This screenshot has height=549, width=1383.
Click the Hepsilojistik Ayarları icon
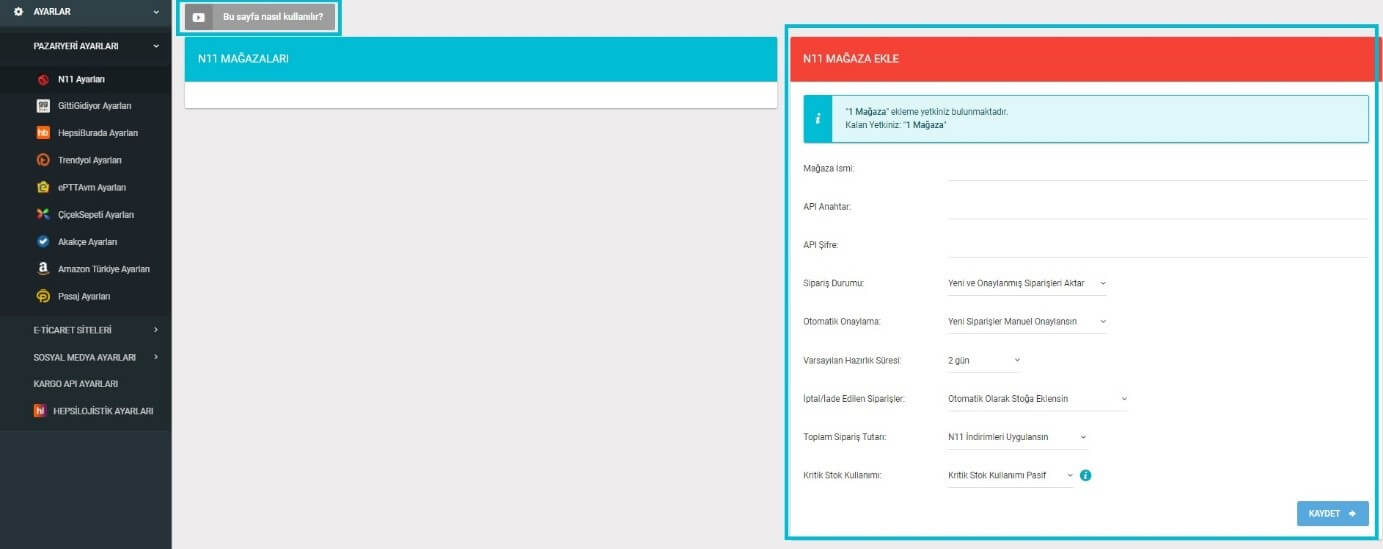coord(41,411)
